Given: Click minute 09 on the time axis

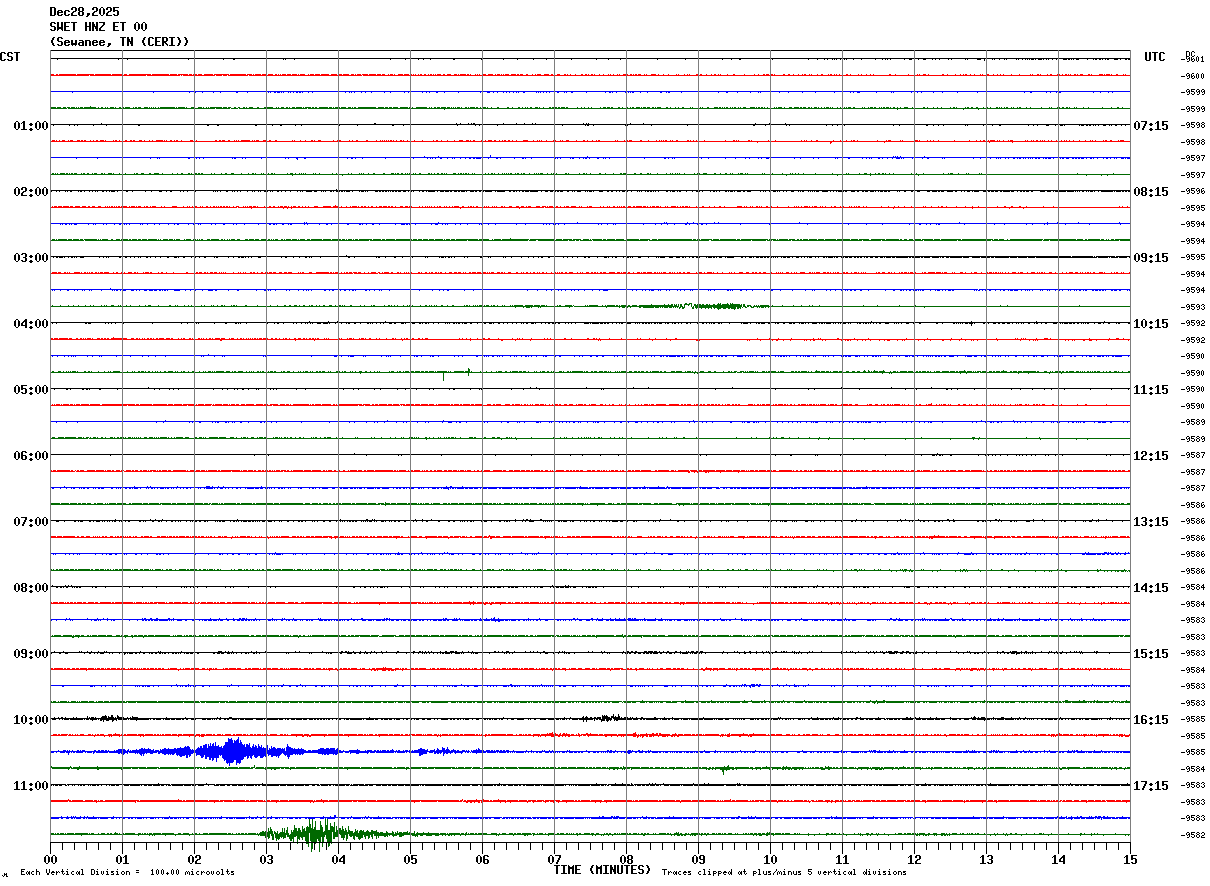Looking at the screenshot, I should click(698, 859).
